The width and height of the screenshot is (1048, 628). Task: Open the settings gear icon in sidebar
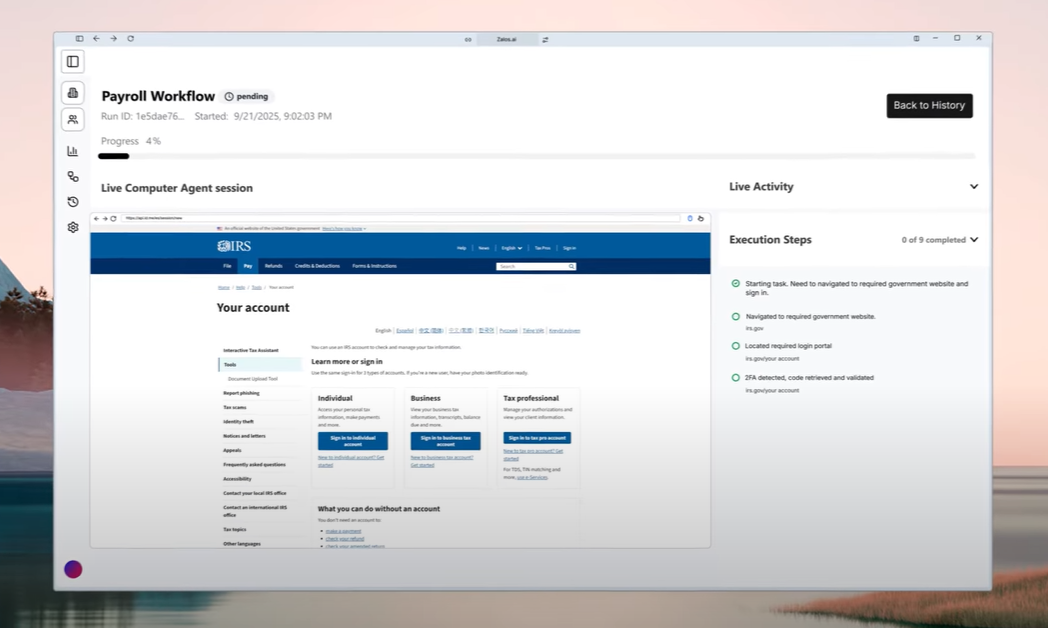(x=73, y=227)
